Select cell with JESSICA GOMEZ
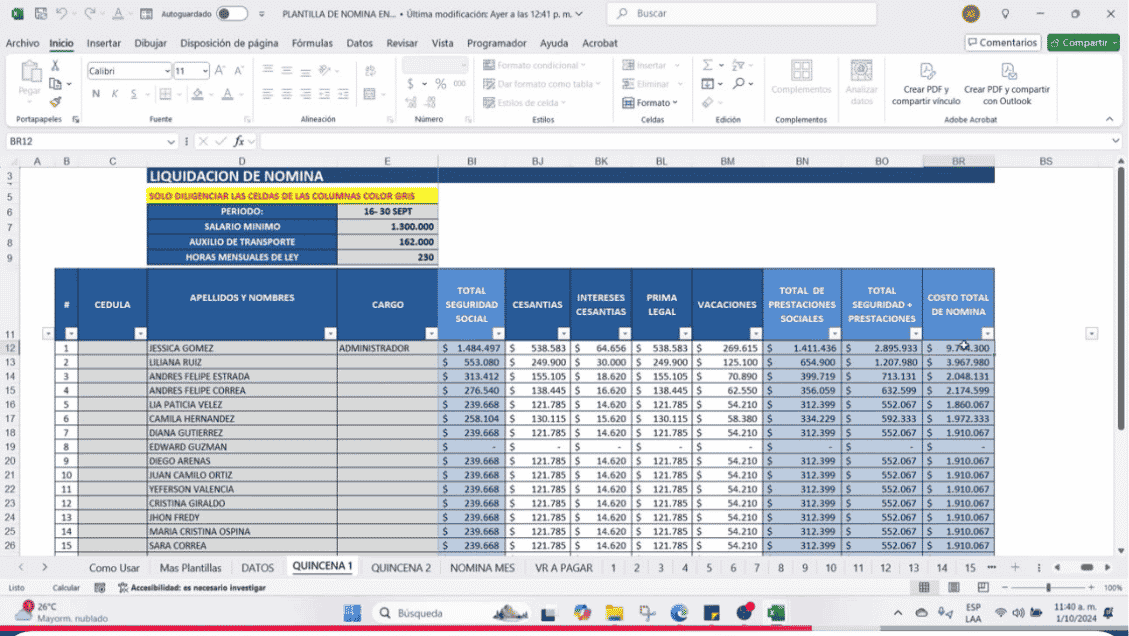The height and width of the screenshot is (636, 1129). tap(242, 348)
